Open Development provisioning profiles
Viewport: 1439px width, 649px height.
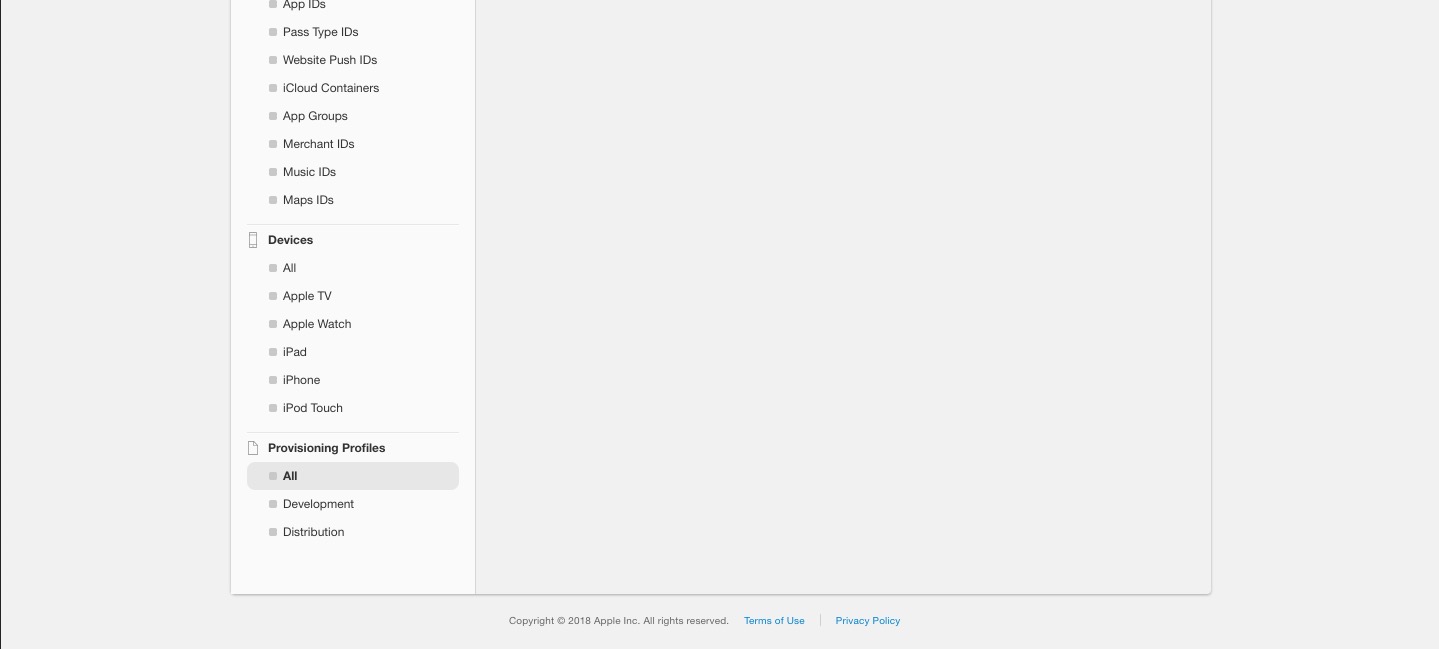click(318, 504)
